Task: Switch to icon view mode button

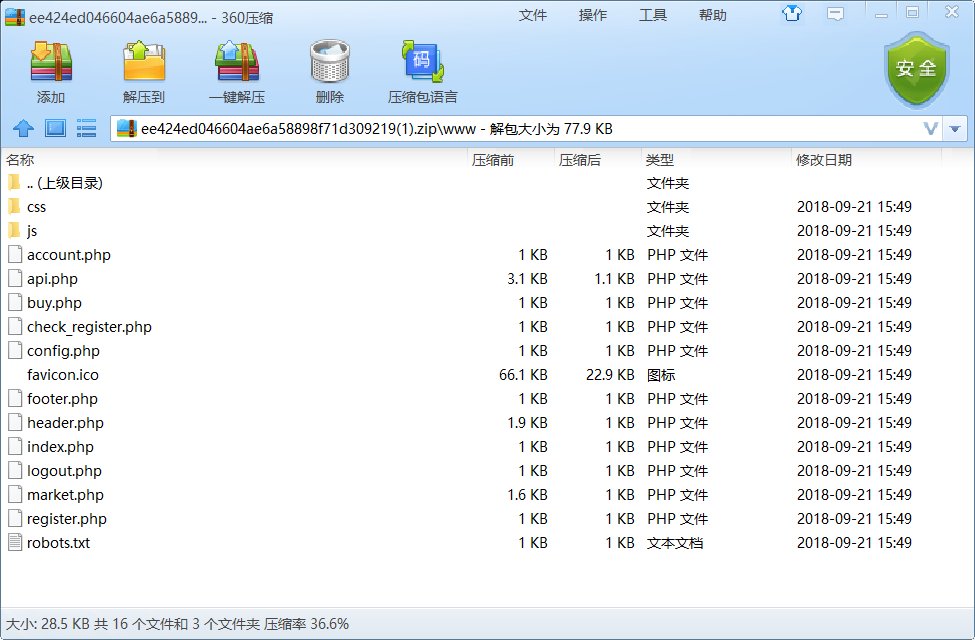Action: (55, 129)
